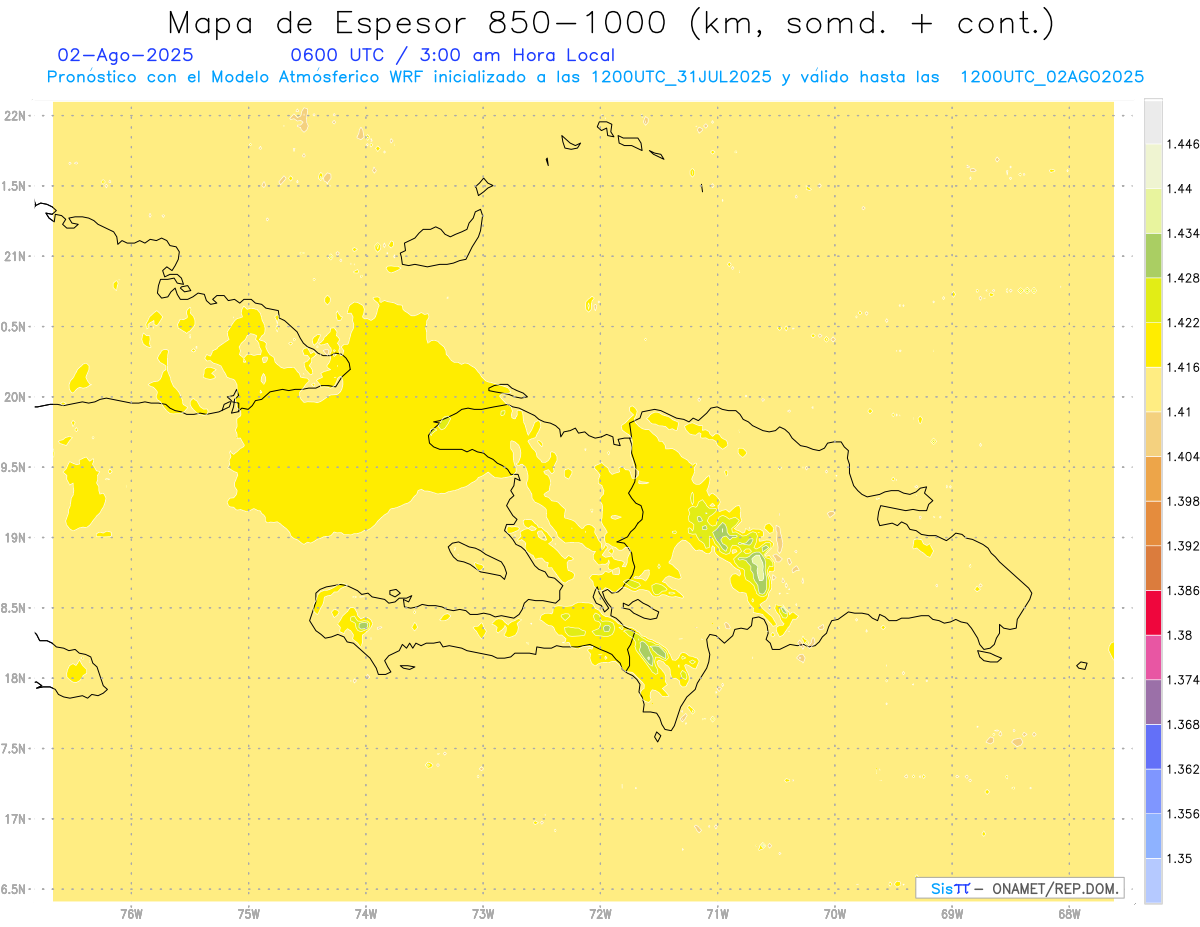Click the '73W' longitude label

[483, 914]
